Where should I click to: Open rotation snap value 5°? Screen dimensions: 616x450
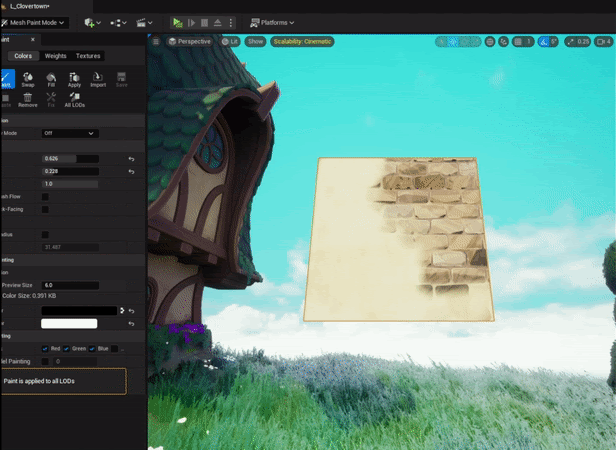554,42
